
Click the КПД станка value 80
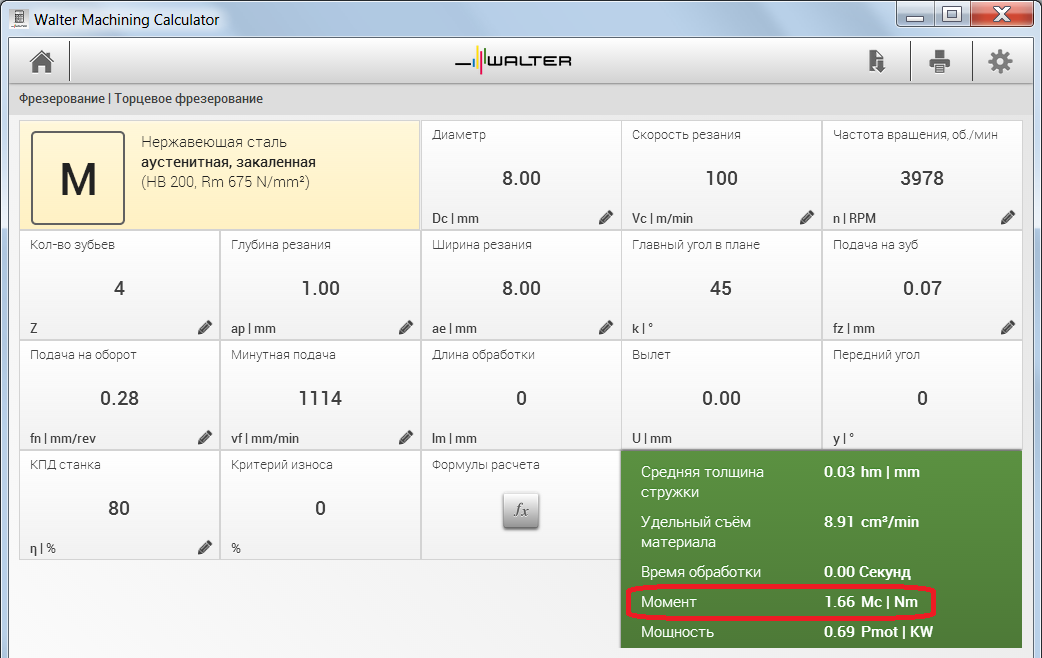point(119,508)
